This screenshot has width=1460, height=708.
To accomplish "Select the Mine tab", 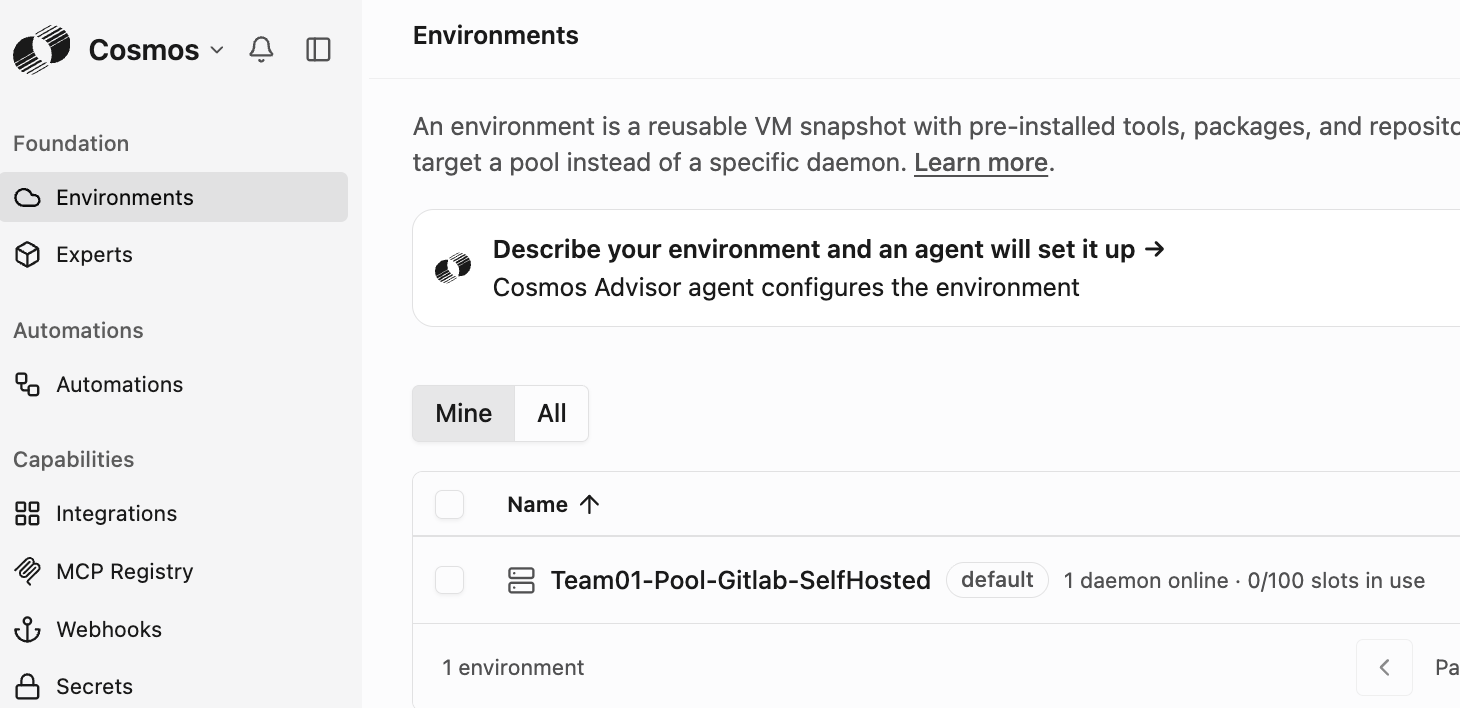I will pyautogui.click(x=464, y=413).
